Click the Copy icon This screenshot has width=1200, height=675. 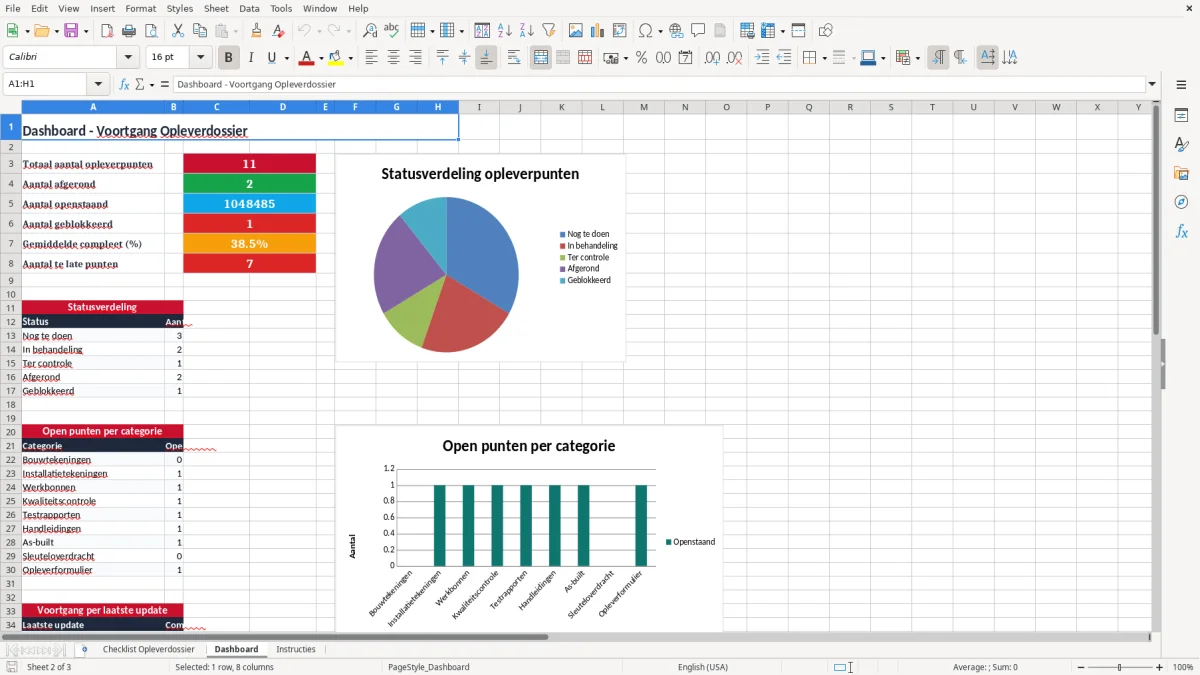[199, 31]
